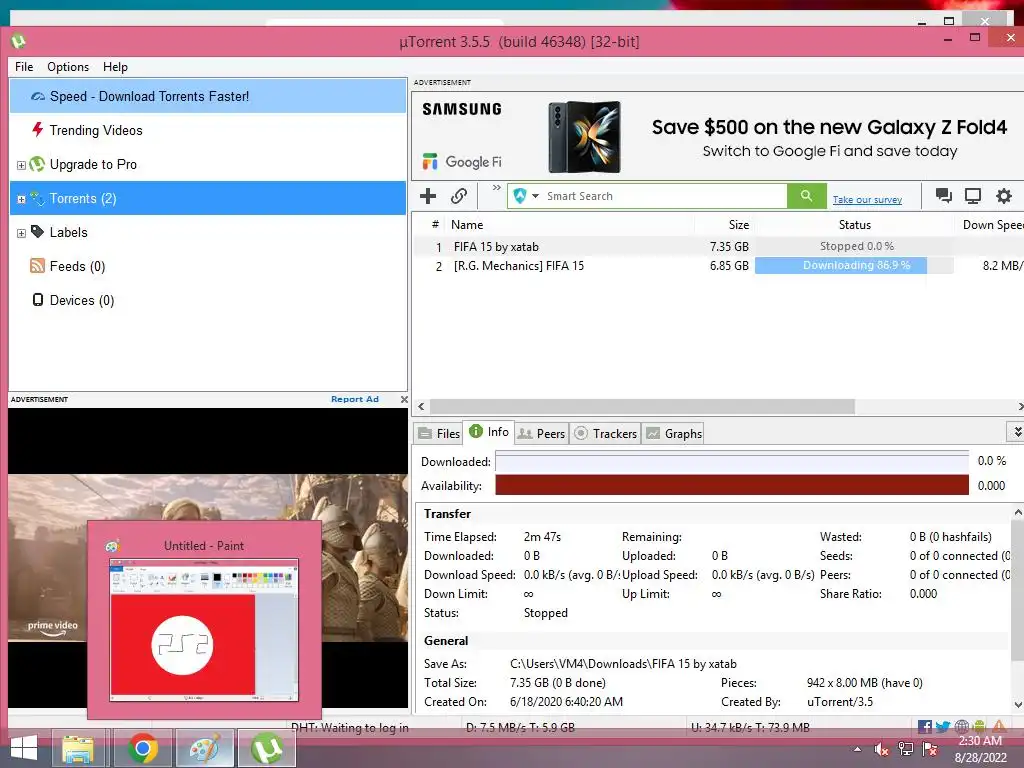Click the Samsung Galaxy Z Fold4 ad banner
Viewport: 1024px width, 768px height.
pyautogui.click(x=717, y=136)
